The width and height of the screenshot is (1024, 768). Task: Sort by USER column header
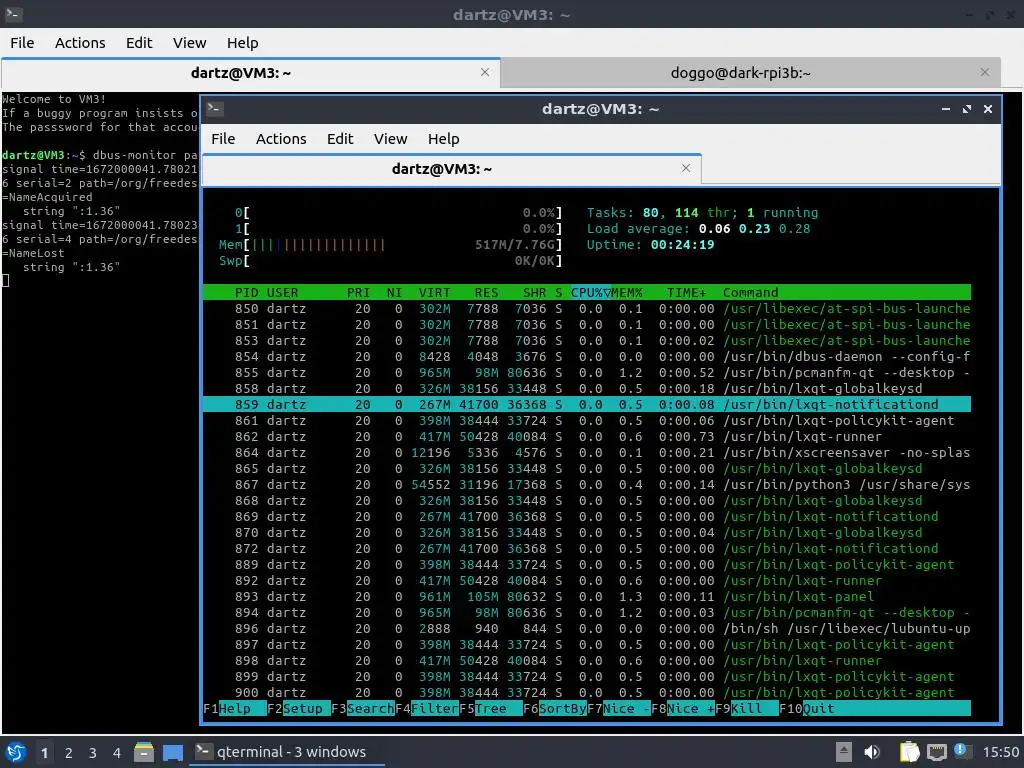pyautogui.click(x=283, y=293)
